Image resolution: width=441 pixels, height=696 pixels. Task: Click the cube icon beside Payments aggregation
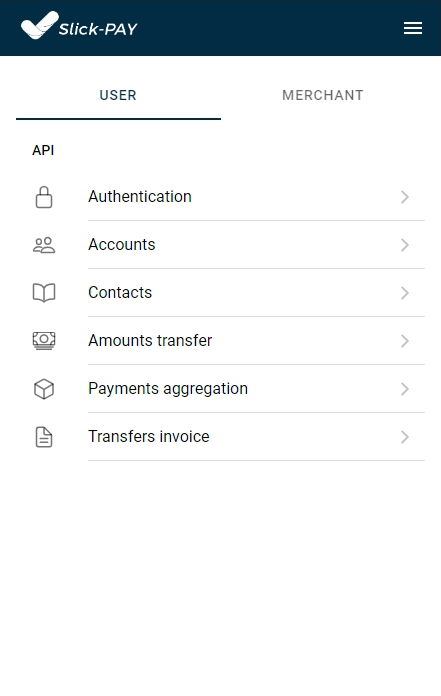pos(44,389)
